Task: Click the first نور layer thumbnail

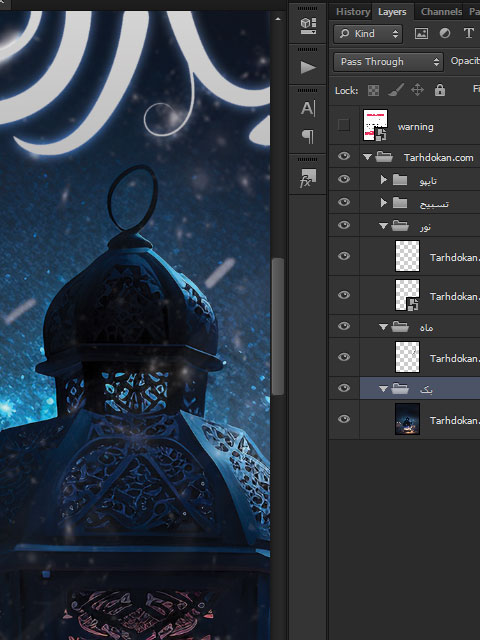Action: pos(407,256)
